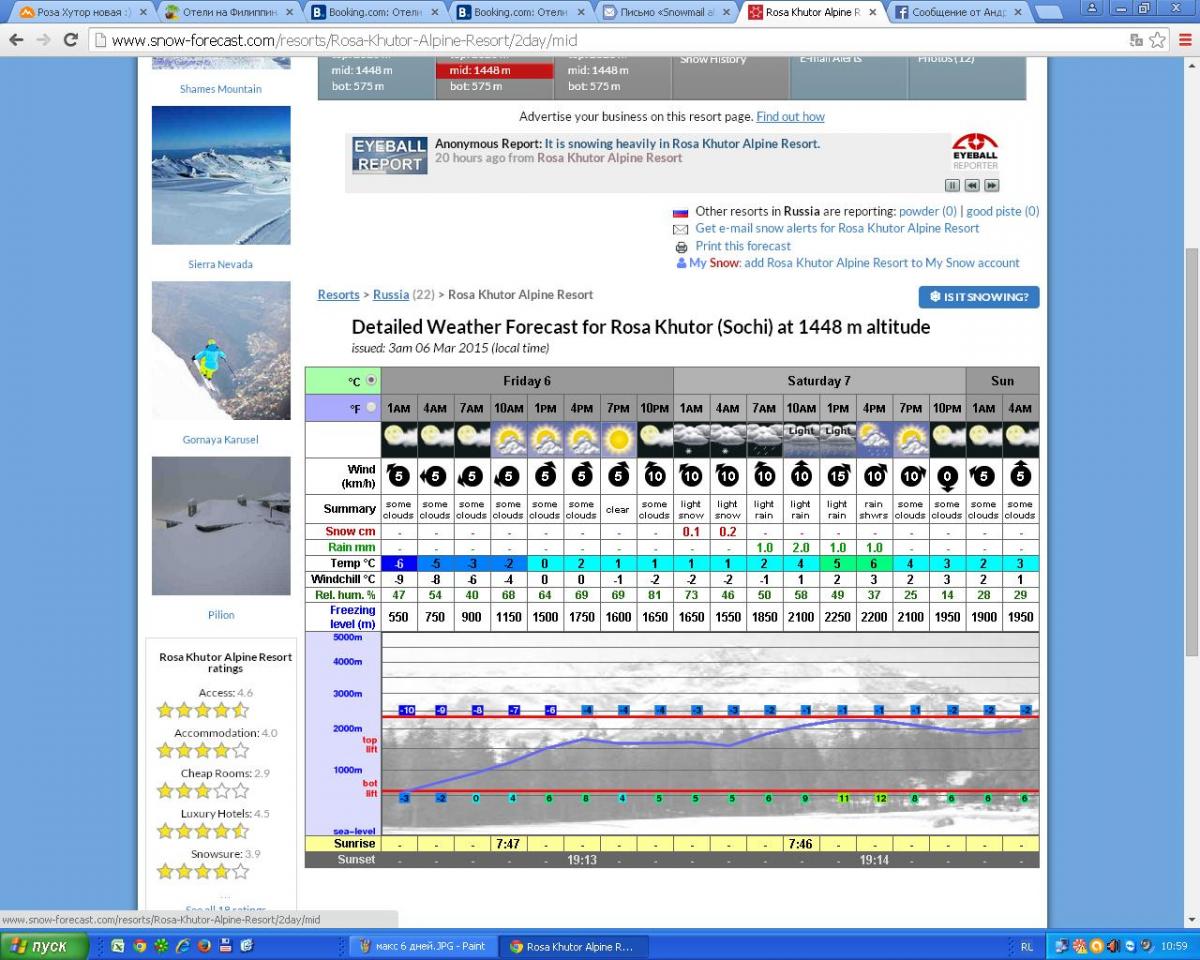The height and width of the screenshot is (960, 1200).
Task: Click the Saturday 10PM wind 0 icon
Action: (946, 477)
